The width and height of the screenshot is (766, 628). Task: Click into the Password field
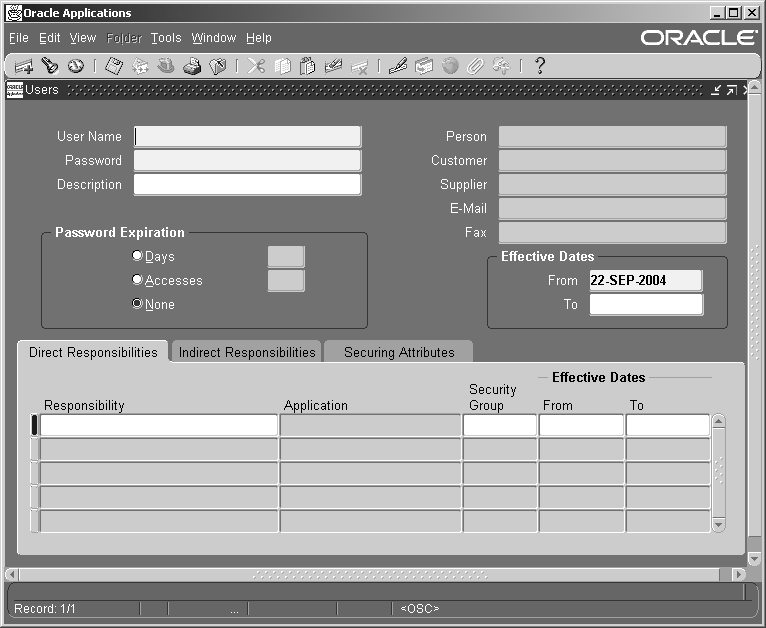pyautogui.click(x=248, y=160)
